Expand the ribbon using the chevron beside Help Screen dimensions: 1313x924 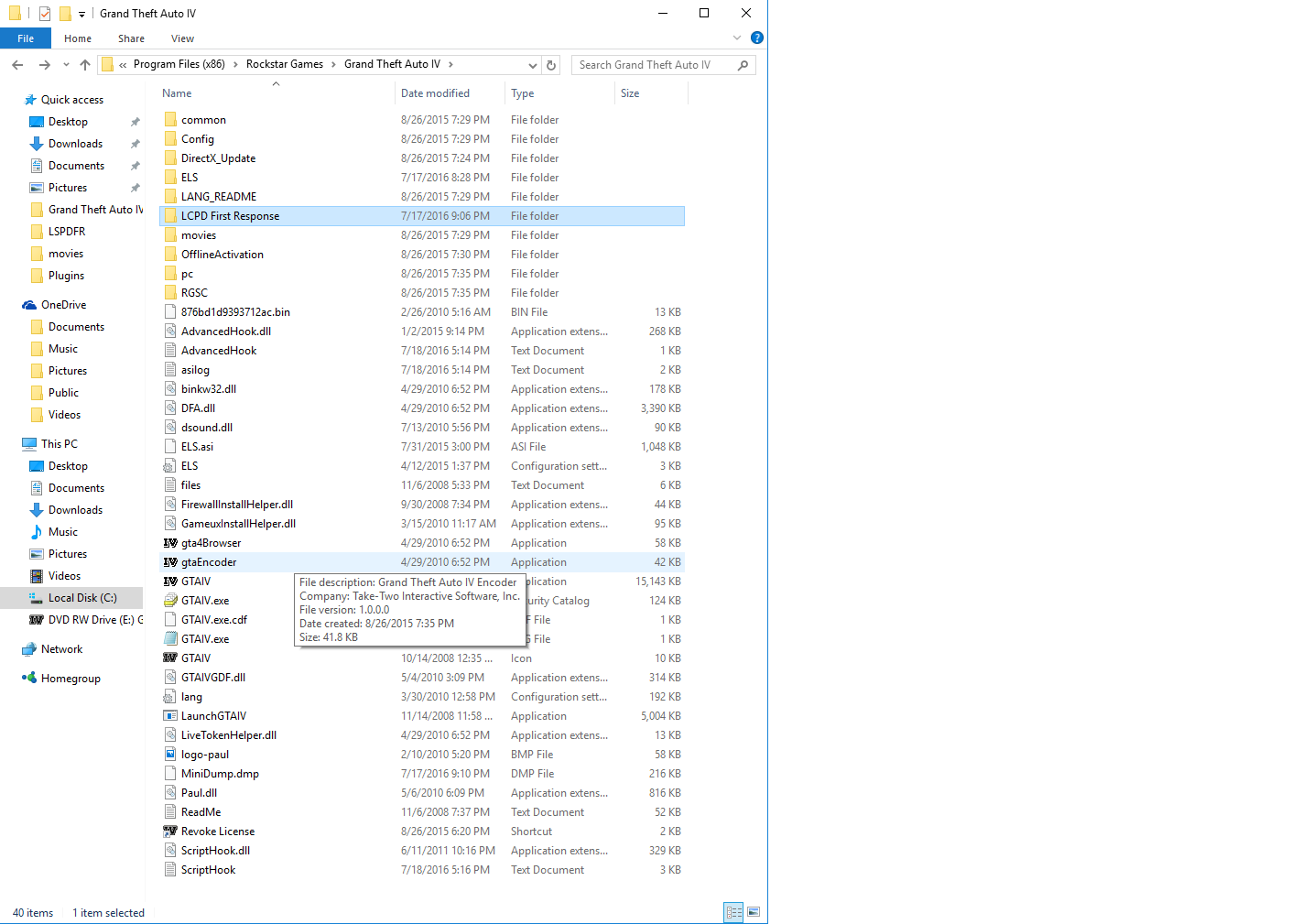(737, 38)
